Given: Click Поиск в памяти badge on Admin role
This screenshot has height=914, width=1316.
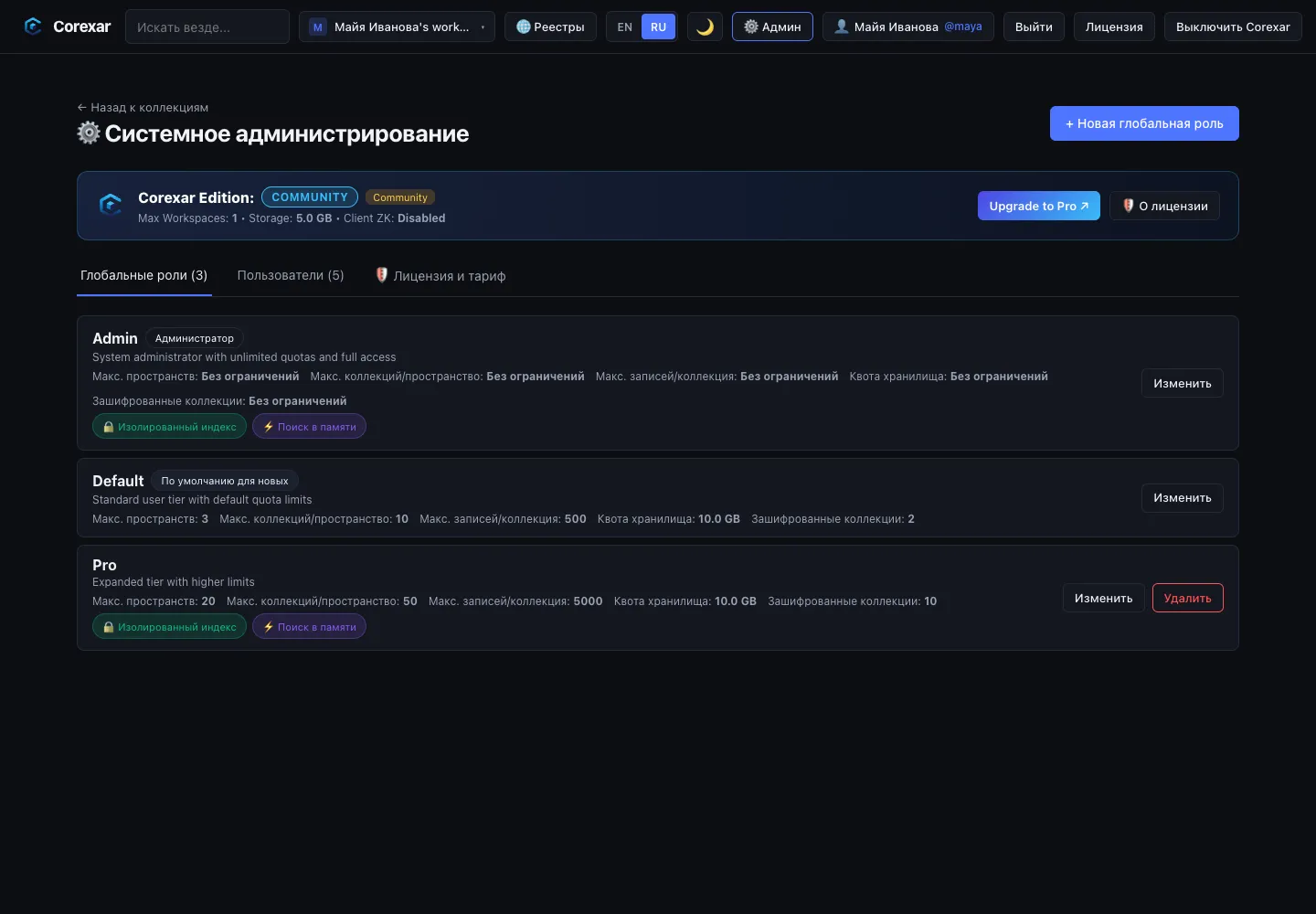Looking at the screenshot, I should point(309,426).
